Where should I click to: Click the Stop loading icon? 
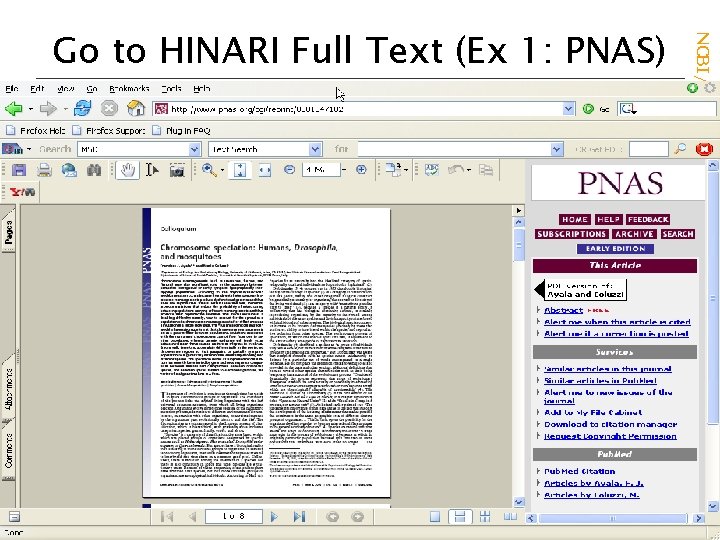[109, 109]
